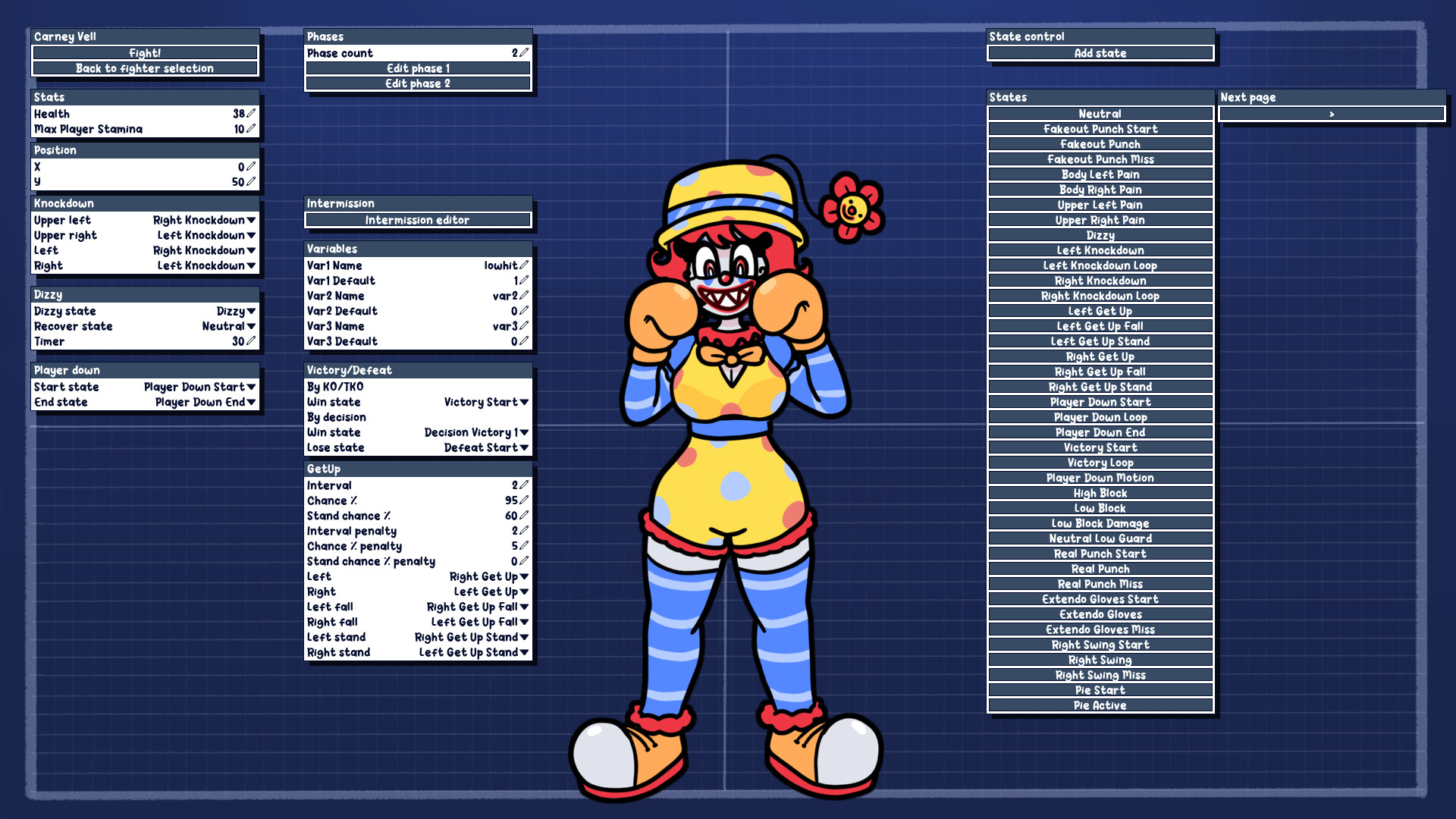Click pencil icon for Stand chance %
The width and height of the screenshot is (1456, 819).
pyautogui.click(x=524, y=516)
